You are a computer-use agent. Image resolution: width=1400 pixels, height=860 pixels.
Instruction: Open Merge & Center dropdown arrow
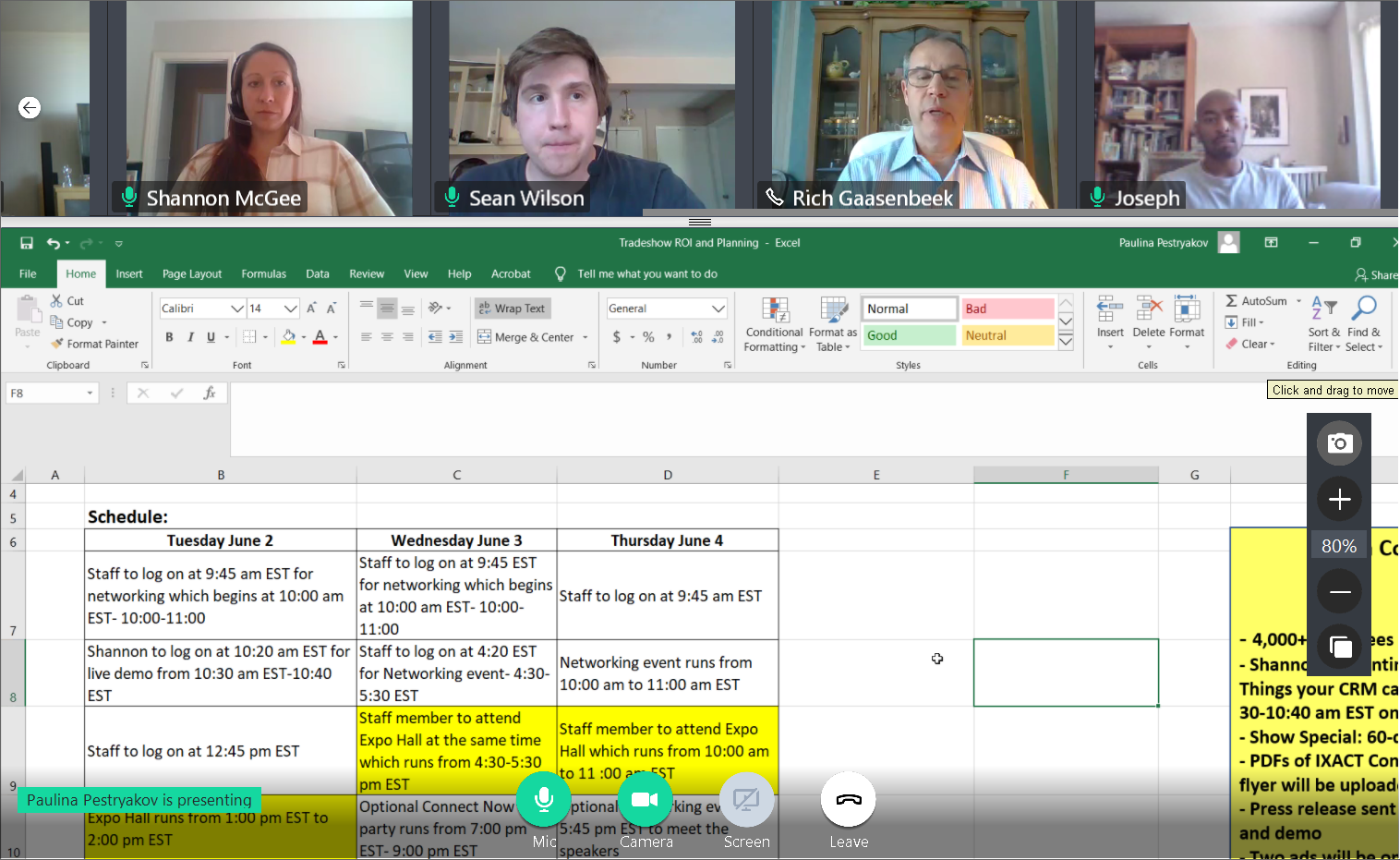pyautogui.click(x=585, y=337)
